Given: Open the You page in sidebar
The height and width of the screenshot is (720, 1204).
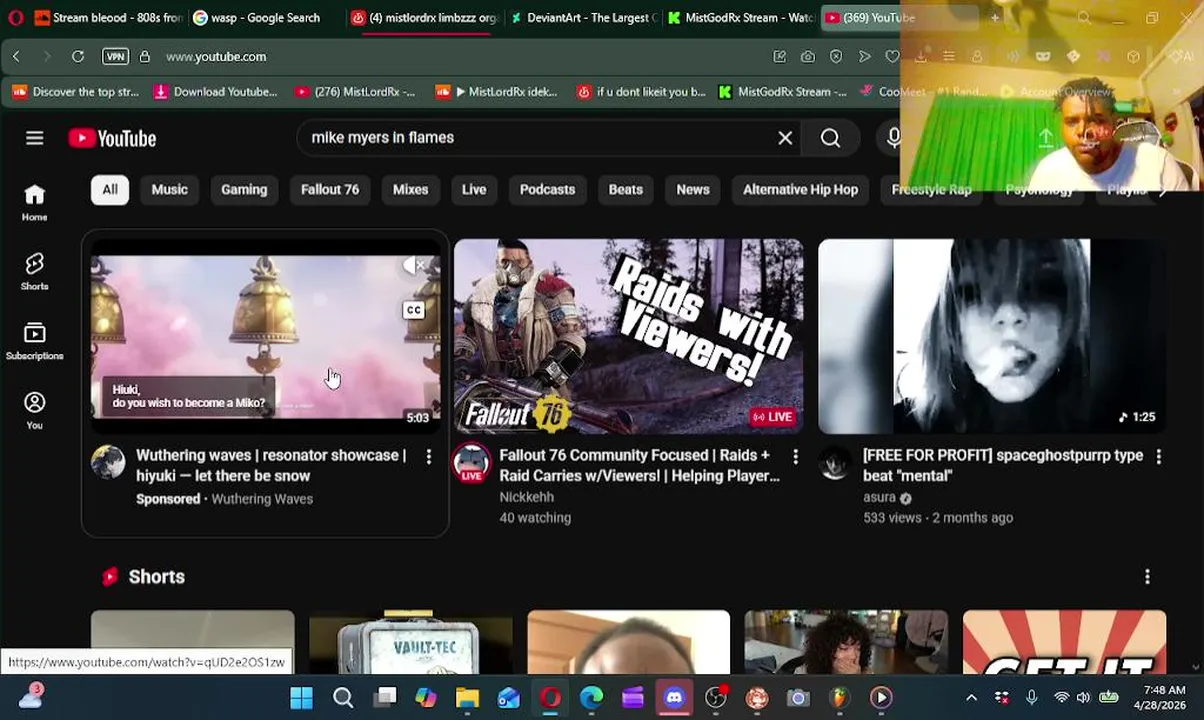Looking at the screenshot, I should [35, 411].
